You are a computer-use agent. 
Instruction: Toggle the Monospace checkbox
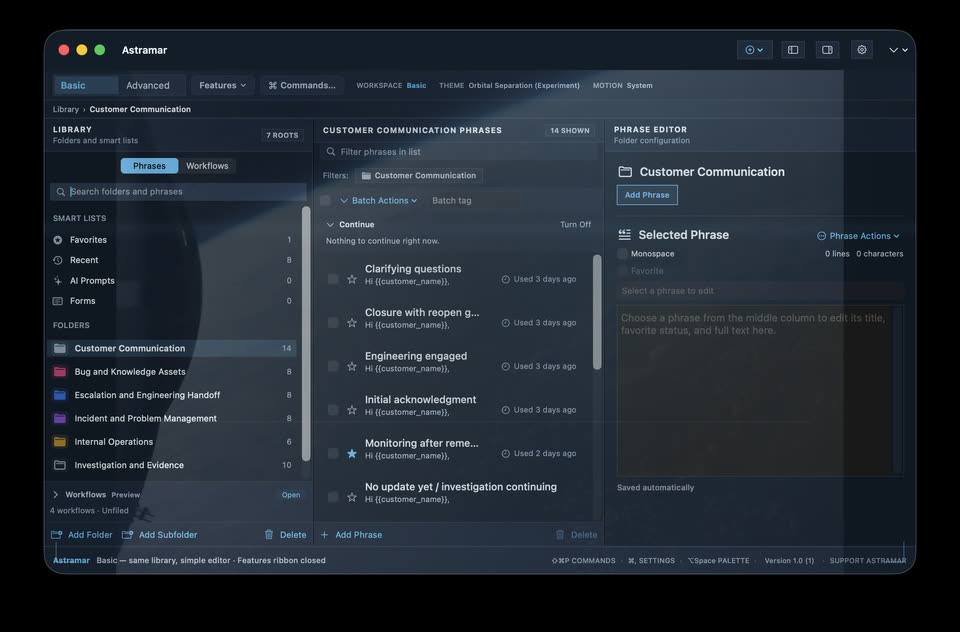point(623,254)
